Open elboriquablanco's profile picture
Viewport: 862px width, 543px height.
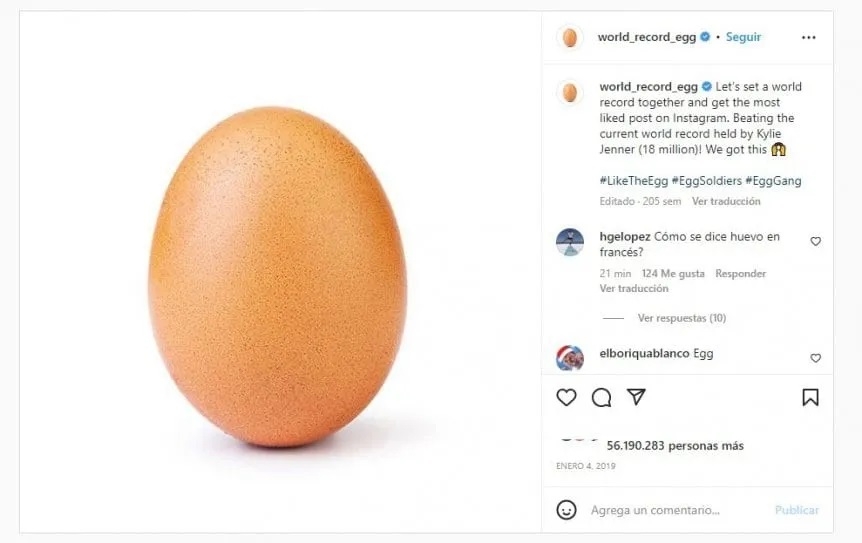pos(570,357)
